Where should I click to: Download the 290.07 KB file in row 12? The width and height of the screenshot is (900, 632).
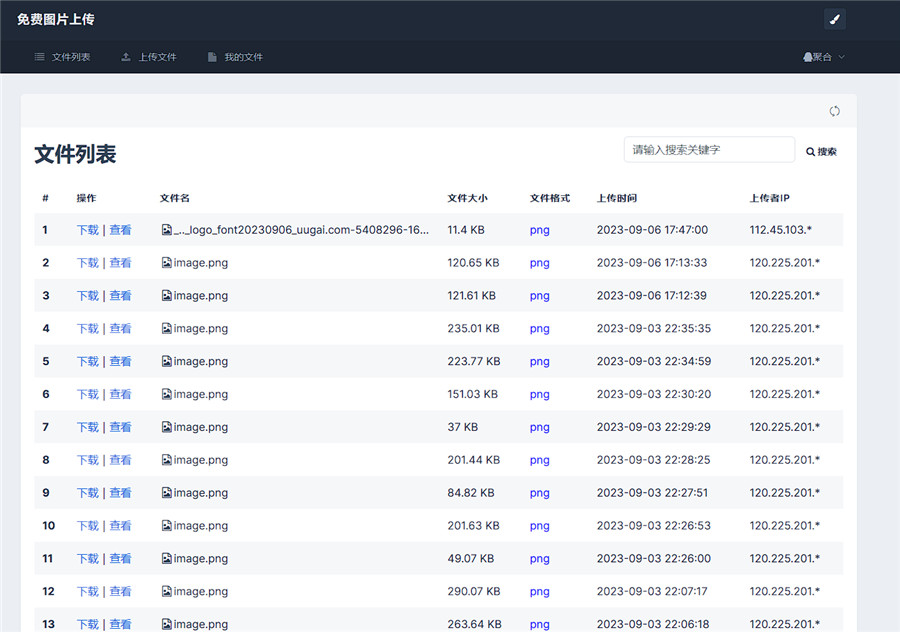click(87, 592)
